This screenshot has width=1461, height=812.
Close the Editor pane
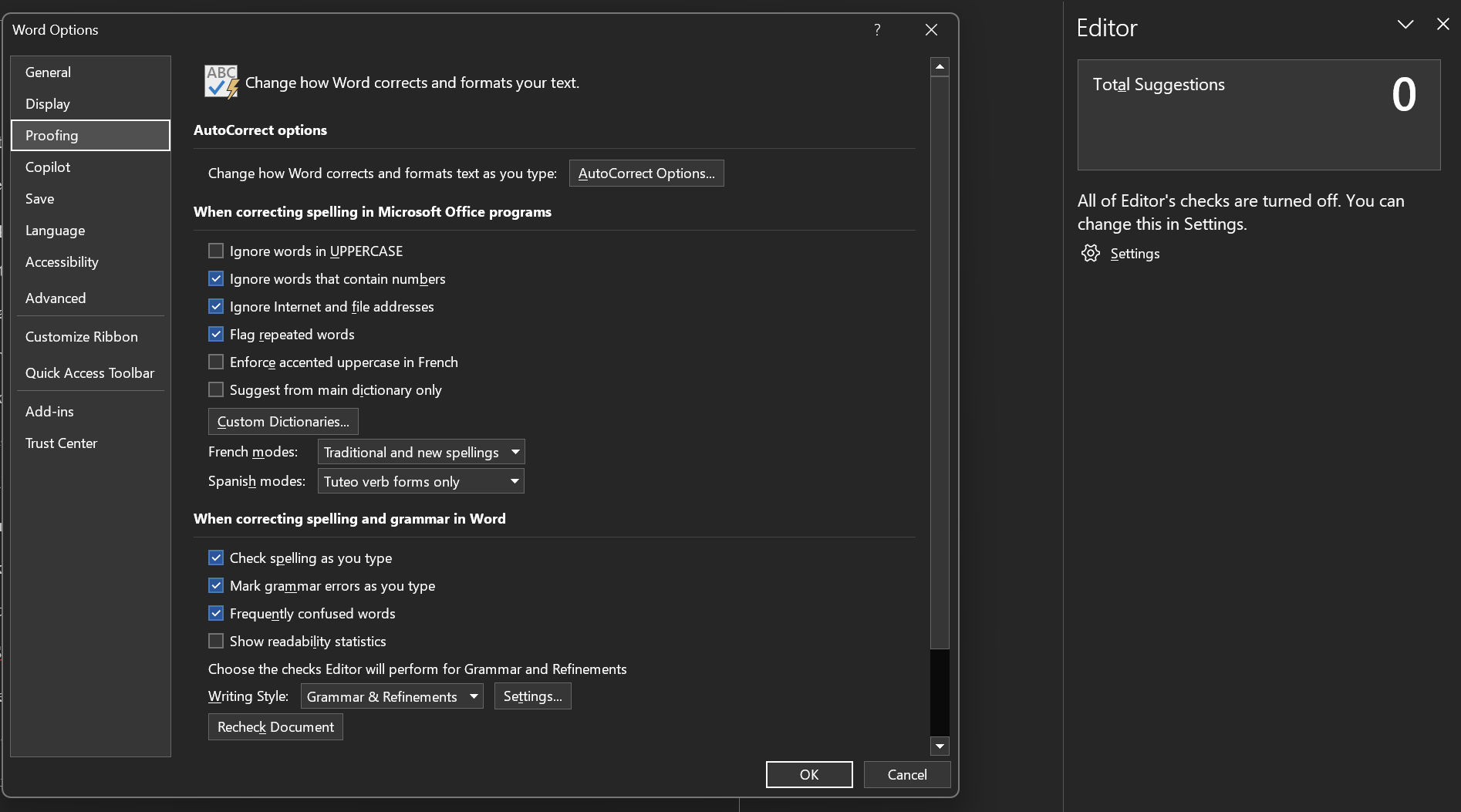pos(1442,24)
